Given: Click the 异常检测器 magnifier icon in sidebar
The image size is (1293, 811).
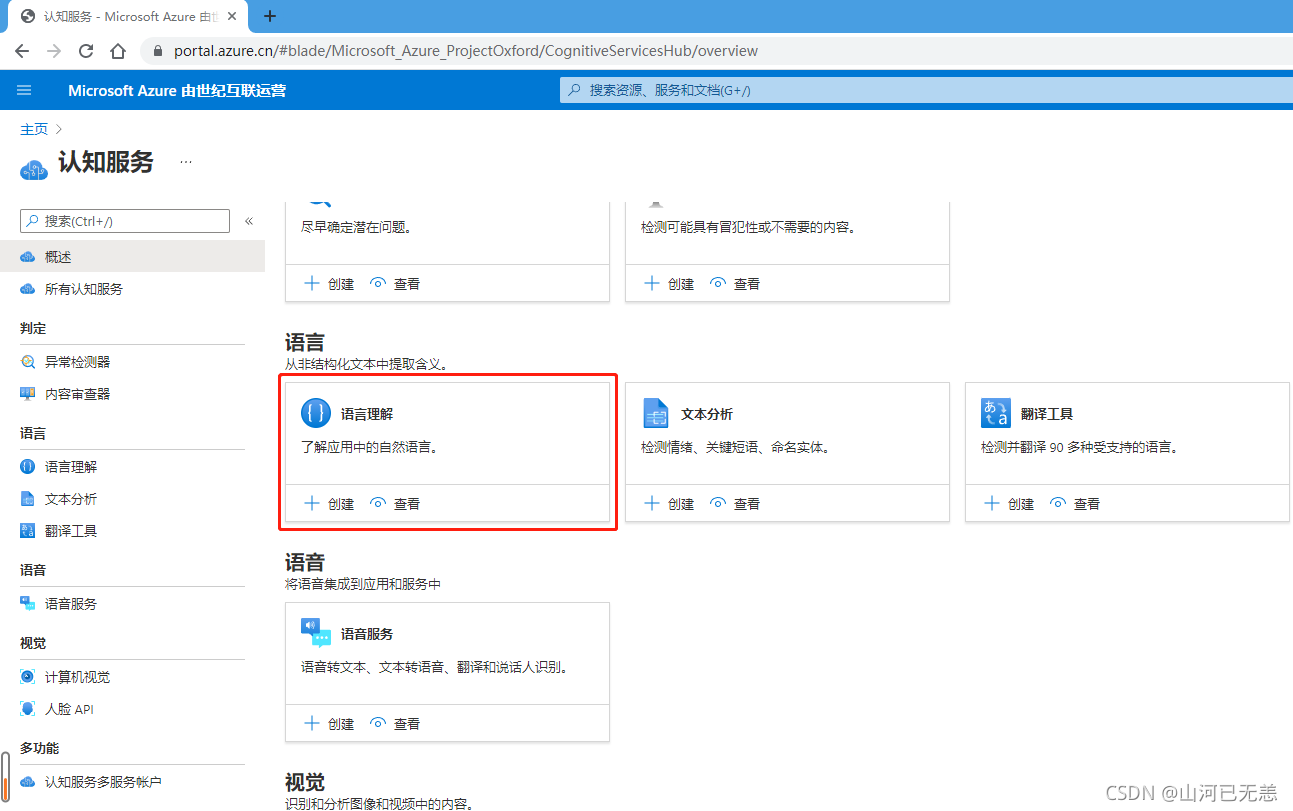Looking at the screenshot, I should click(28, 362).
